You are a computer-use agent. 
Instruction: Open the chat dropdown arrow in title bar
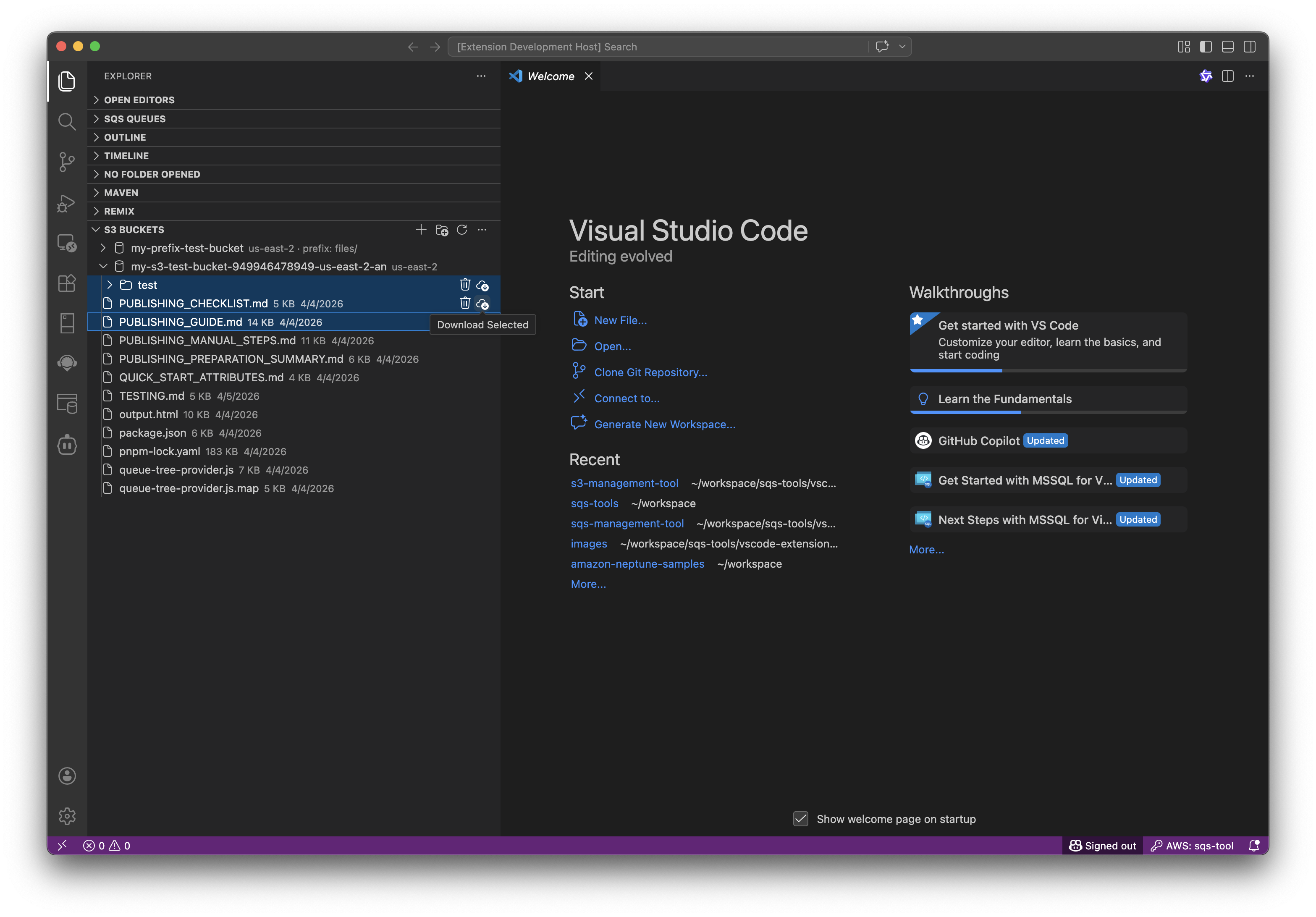pos(902,47)
